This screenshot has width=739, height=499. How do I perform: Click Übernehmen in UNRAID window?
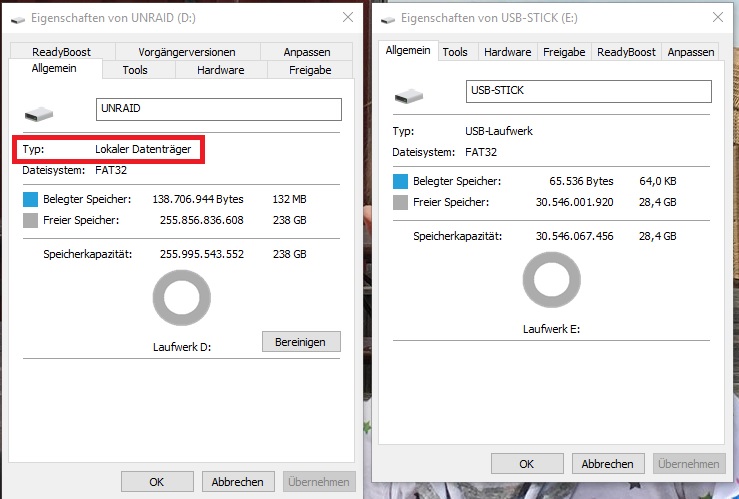click(x=319, y=482)
